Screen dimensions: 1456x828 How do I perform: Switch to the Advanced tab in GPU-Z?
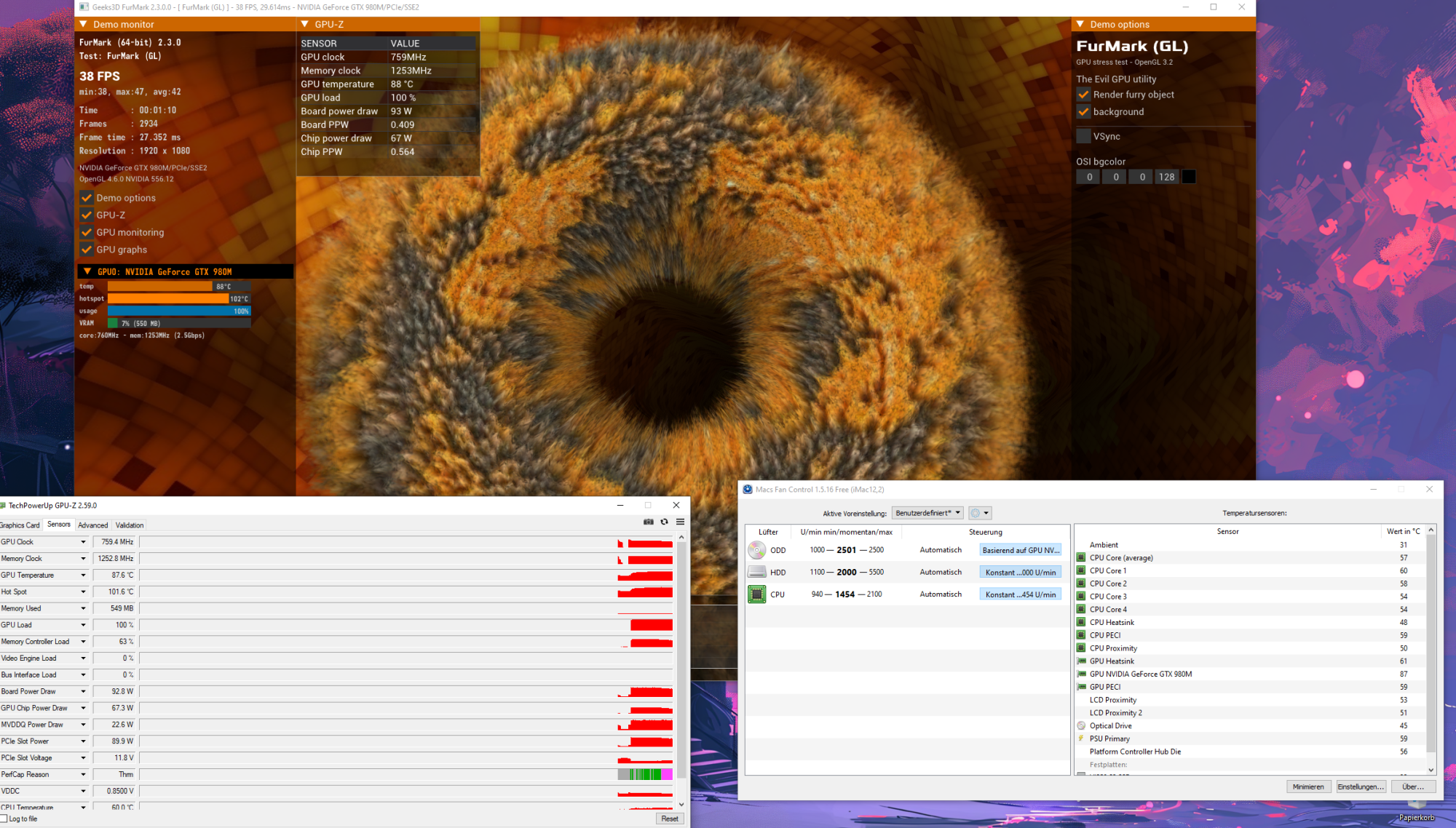coord(92,525)
